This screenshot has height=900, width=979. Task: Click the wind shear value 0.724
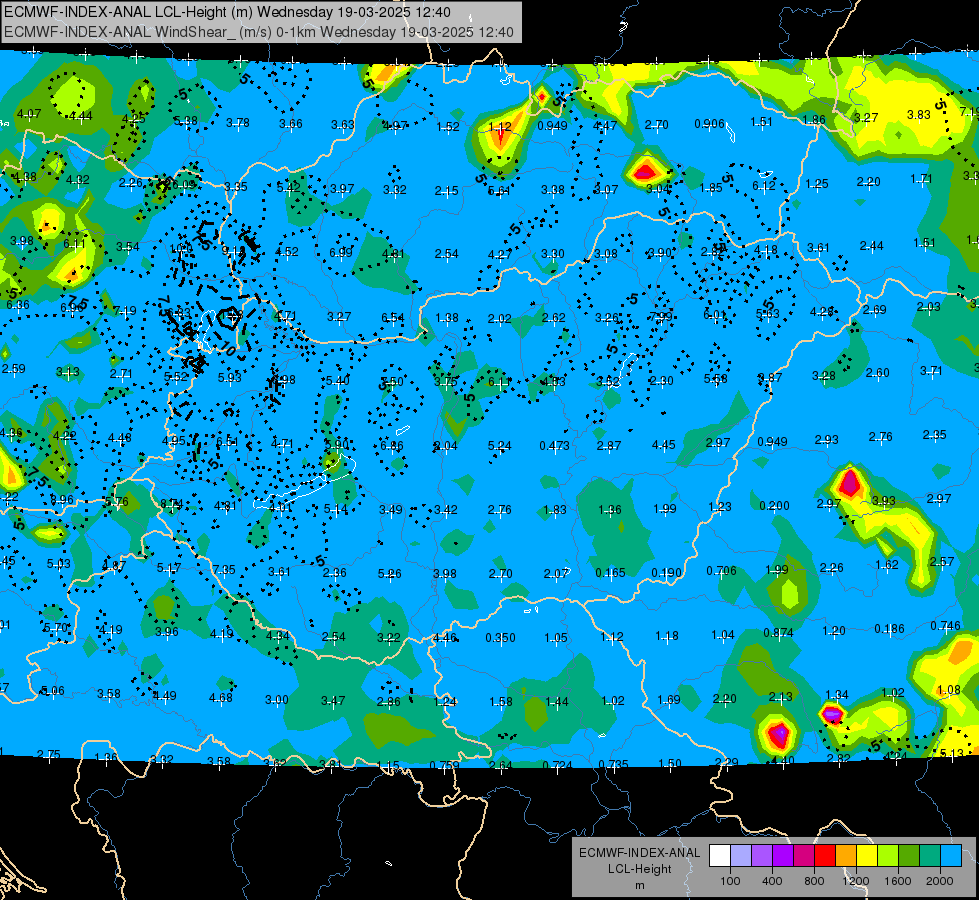tap(557, 765)
